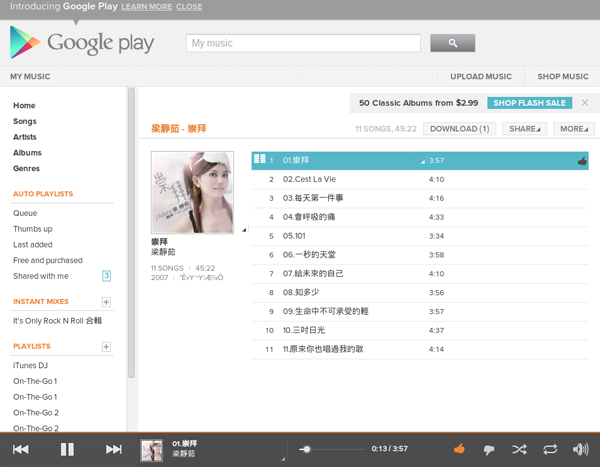Open the MORE dropdown
Viewport: 600px width, 467px height.
pos(574,129)
